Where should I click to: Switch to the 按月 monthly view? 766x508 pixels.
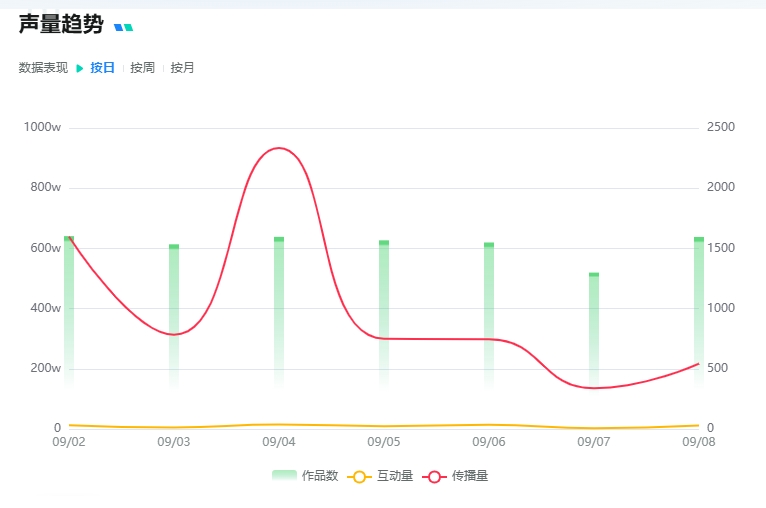pyautogui.click(x=182, y=68)
